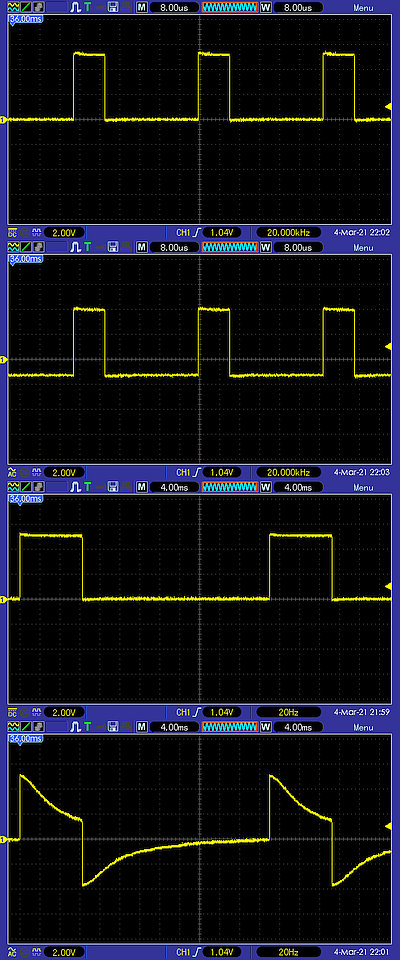400x960 pixels.
Task: Click the M timebase icon in the 21:59 capture
Action: pyautogui.click(x=142, y=487)
